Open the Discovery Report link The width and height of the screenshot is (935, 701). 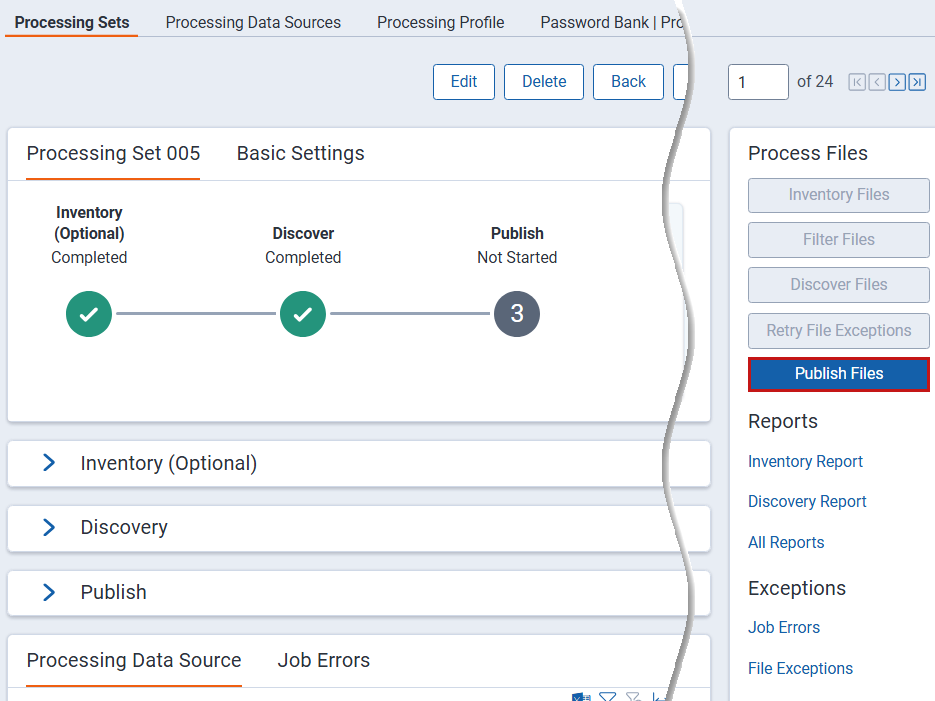coord(807,501)
